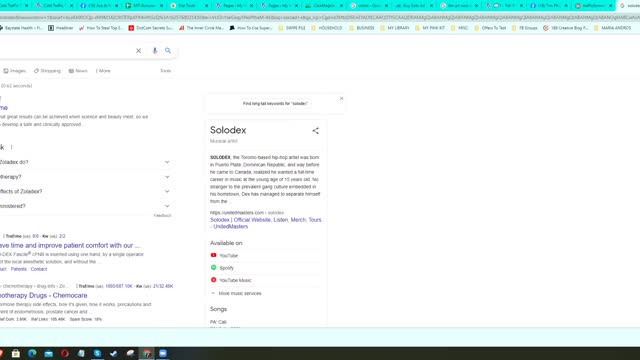Open the BUSINESS bookmarks folder
Screen dimensions: 640x360
click(x=362, y=28)
